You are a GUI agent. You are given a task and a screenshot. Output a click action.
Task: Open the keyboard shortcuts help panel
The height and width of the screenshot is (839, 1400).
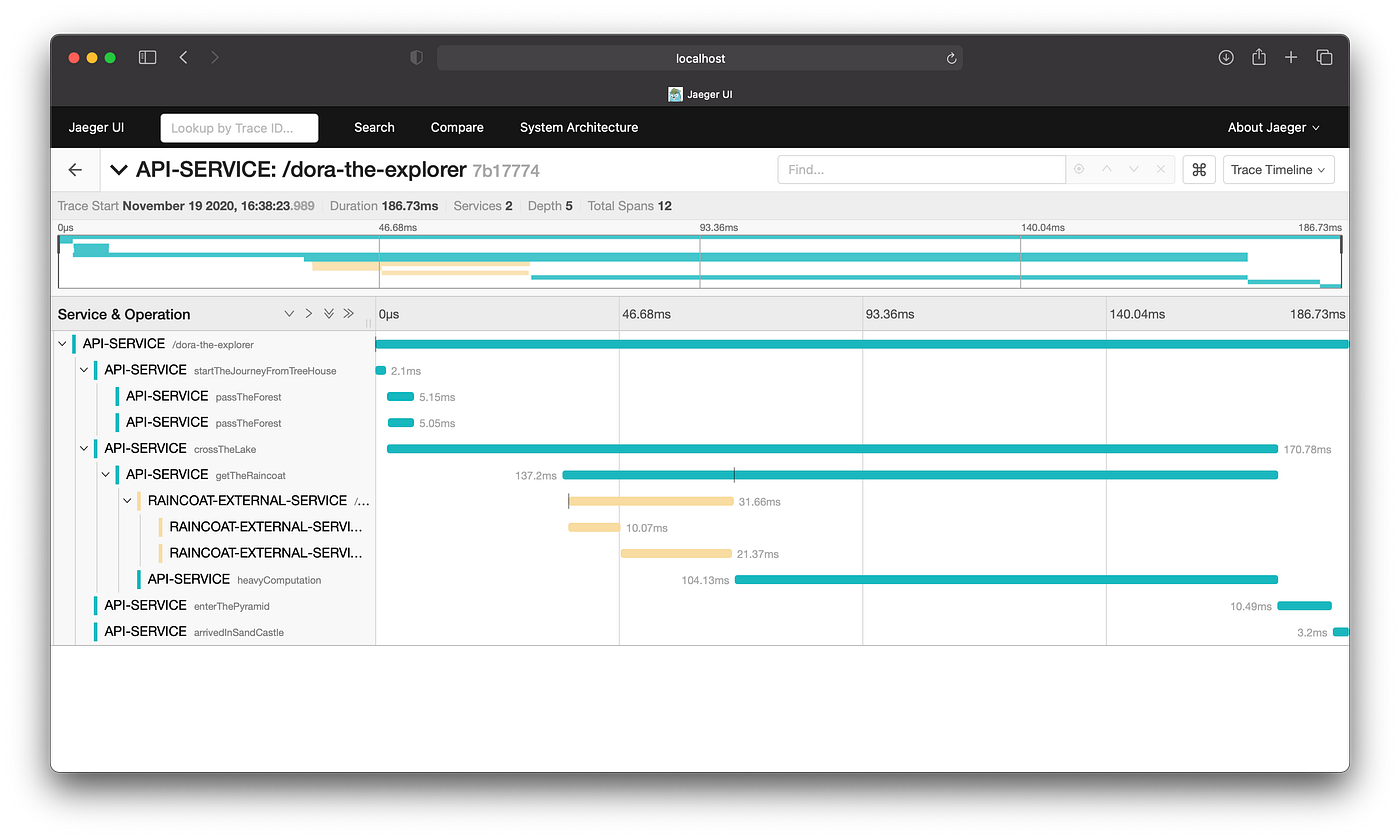(x=1199, y=169)
